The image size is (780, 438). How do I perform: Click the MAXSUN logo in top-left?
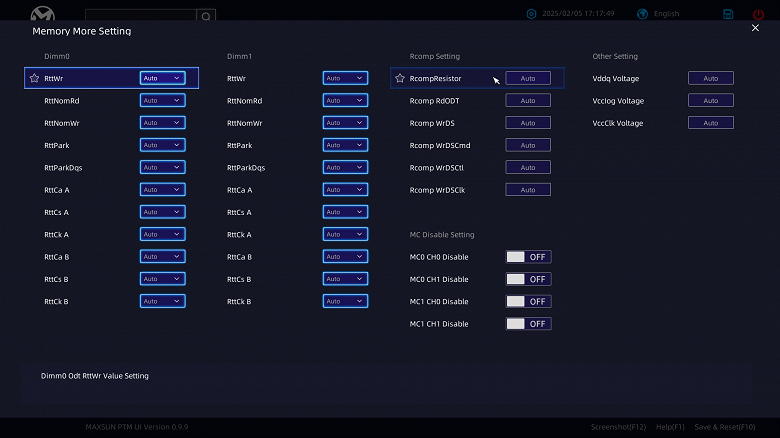click(43, 13)
